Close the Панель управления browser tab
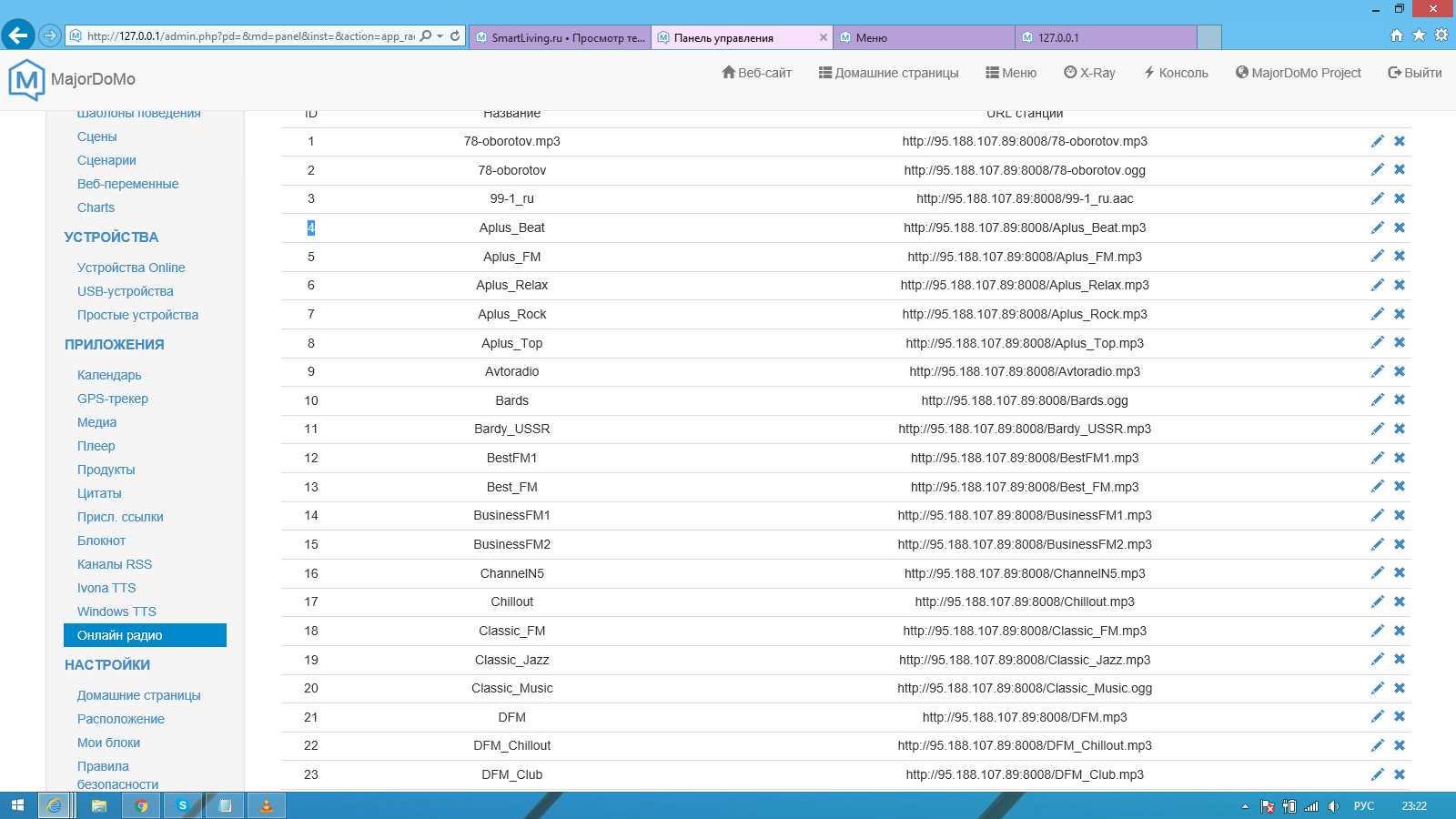Screen dimensions: 1456x819 (824, 37)
